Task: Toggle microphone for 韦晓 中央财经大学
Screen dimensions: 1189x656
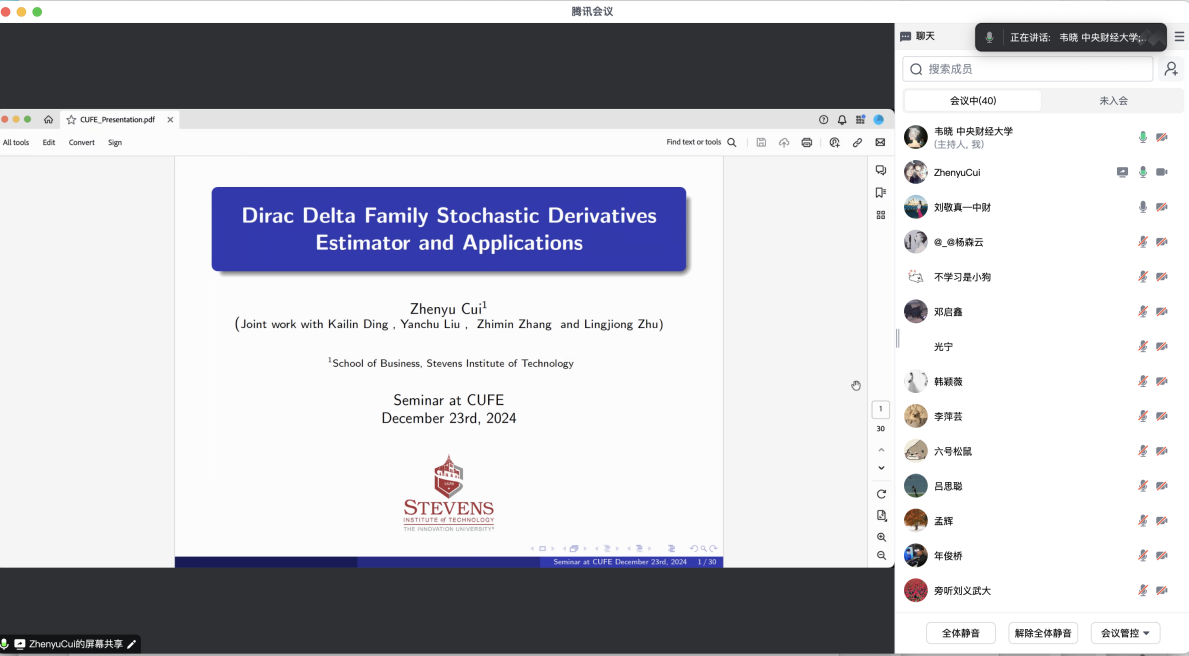Action: coord(1143,137)
